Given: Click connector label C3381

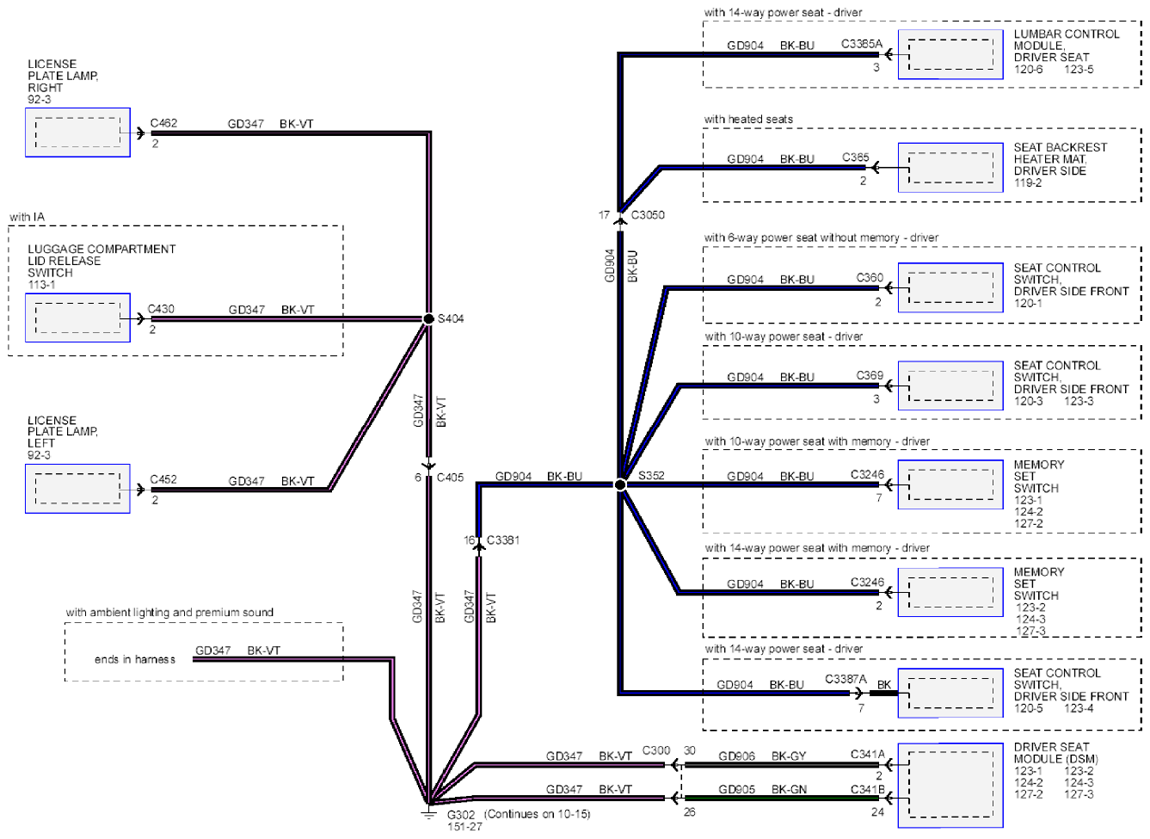Looking at the screenshot, I should [502, 541].
